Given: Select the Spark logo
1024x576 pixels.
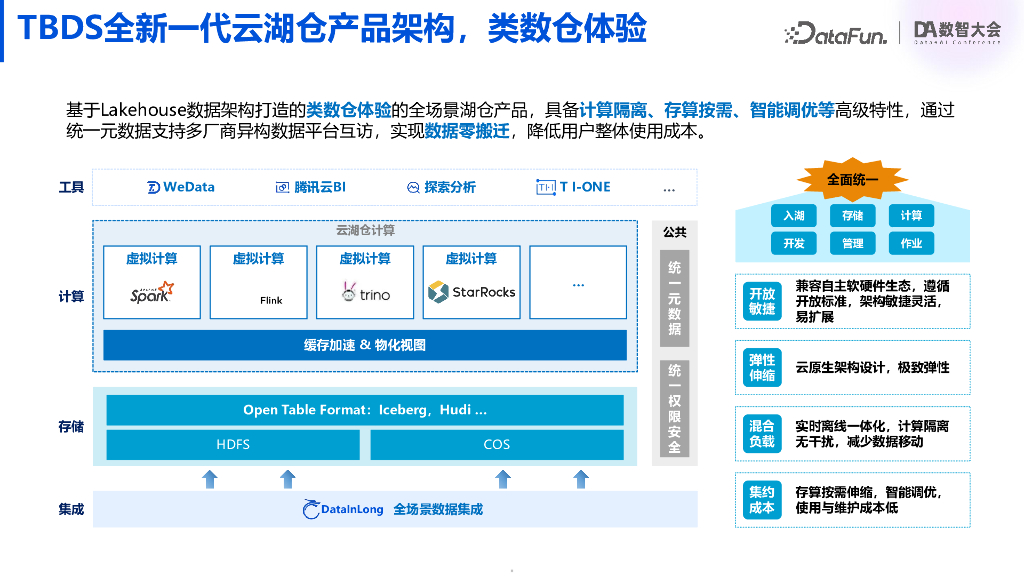Looking at the screenshot, I should [x=152, y=293].
